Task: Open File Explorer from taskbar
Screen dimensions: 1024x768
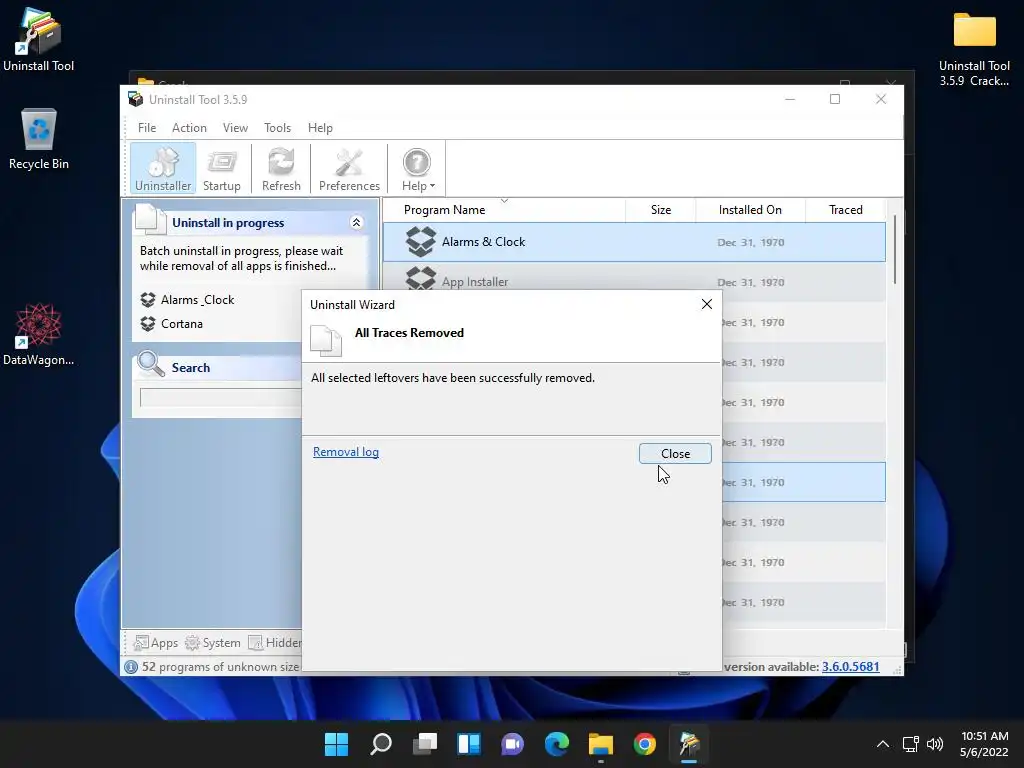Action: point(601,744)
